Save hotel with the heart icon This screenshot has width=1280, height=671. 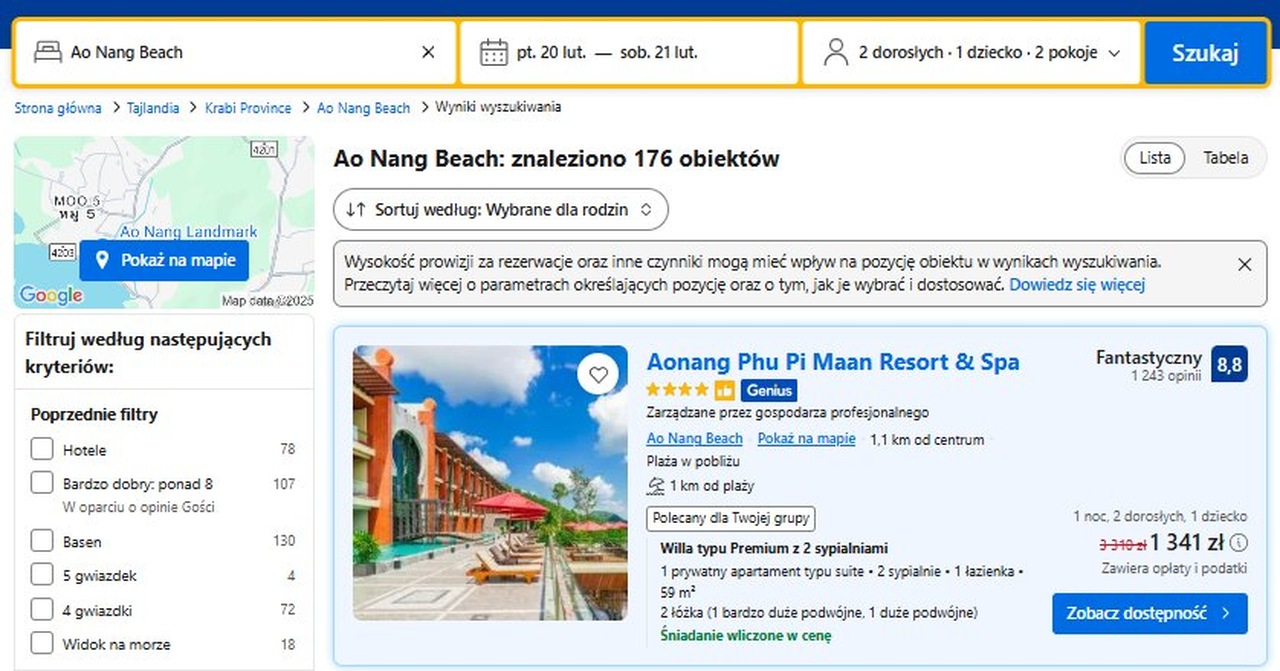pos(598,375)
